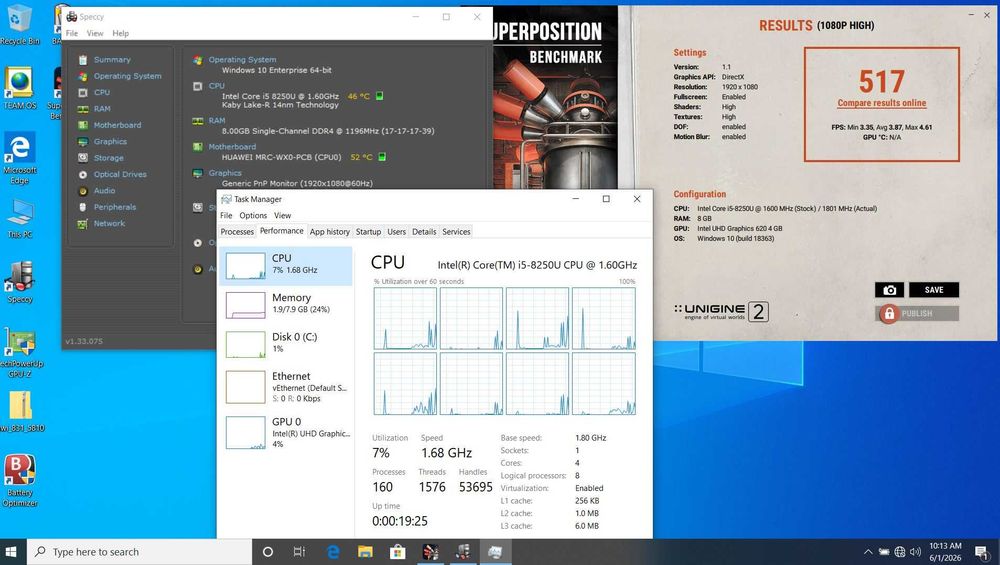Open Graphics in Speccy sidebar

pos(110,142)
